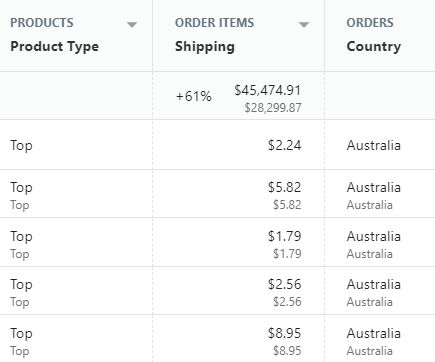The width and height of the screenshot is (435, 362).
Task: Click the PRODUCTS group label
Action: (x=42, y=23)
